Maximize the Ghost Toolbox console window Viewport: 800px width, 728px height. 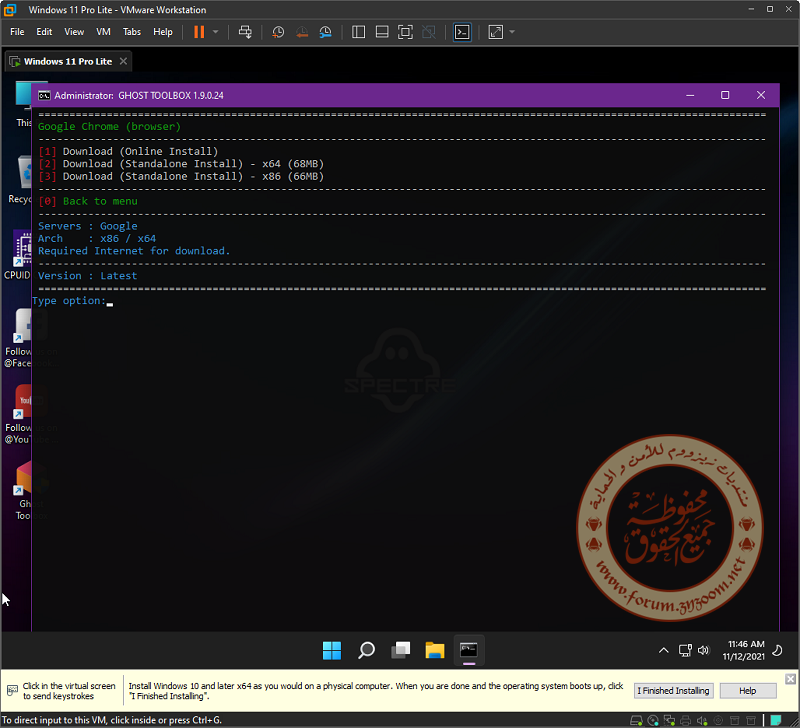pos(725,95)
